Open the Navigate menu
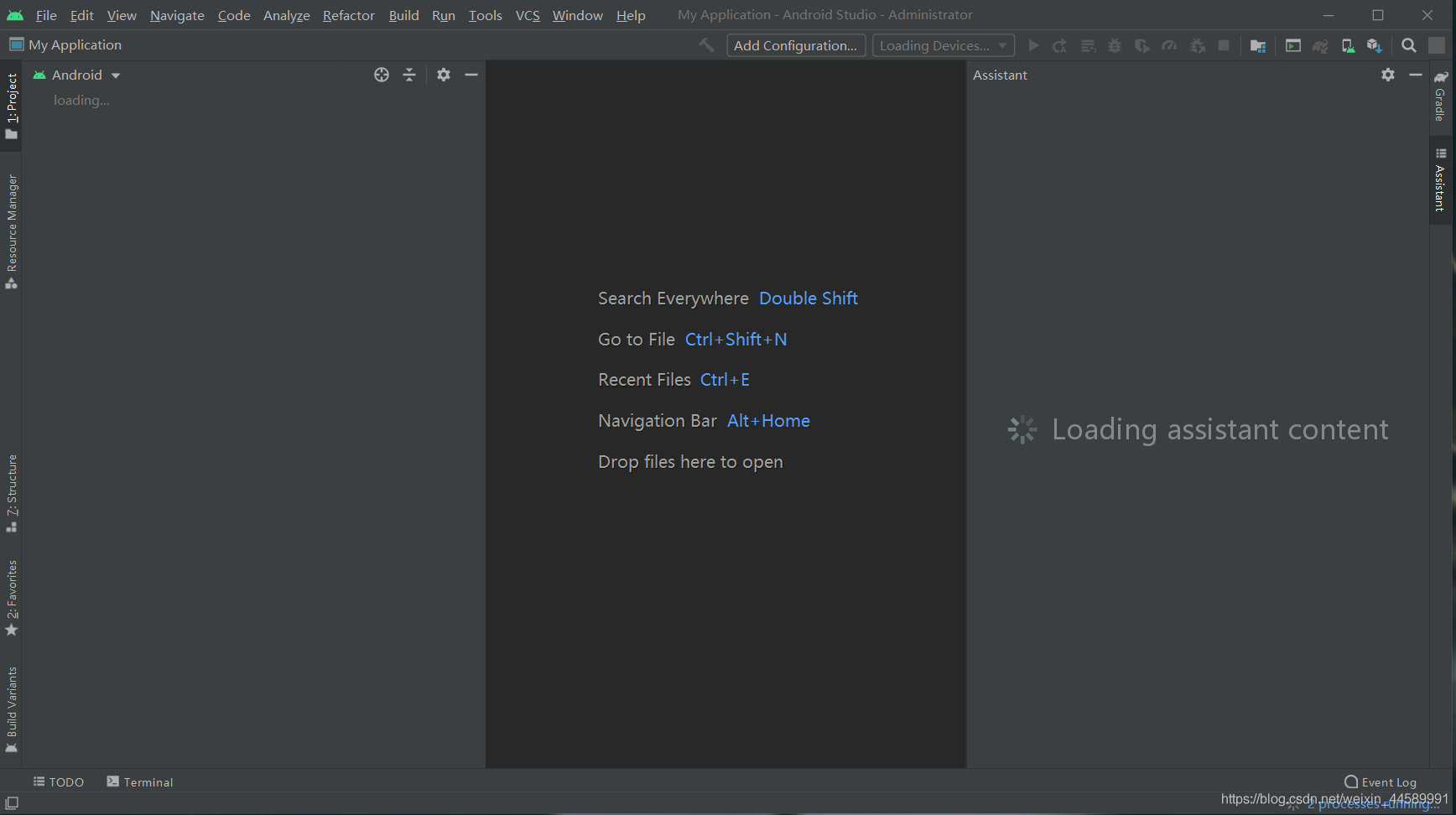 [x=177, y=15]
